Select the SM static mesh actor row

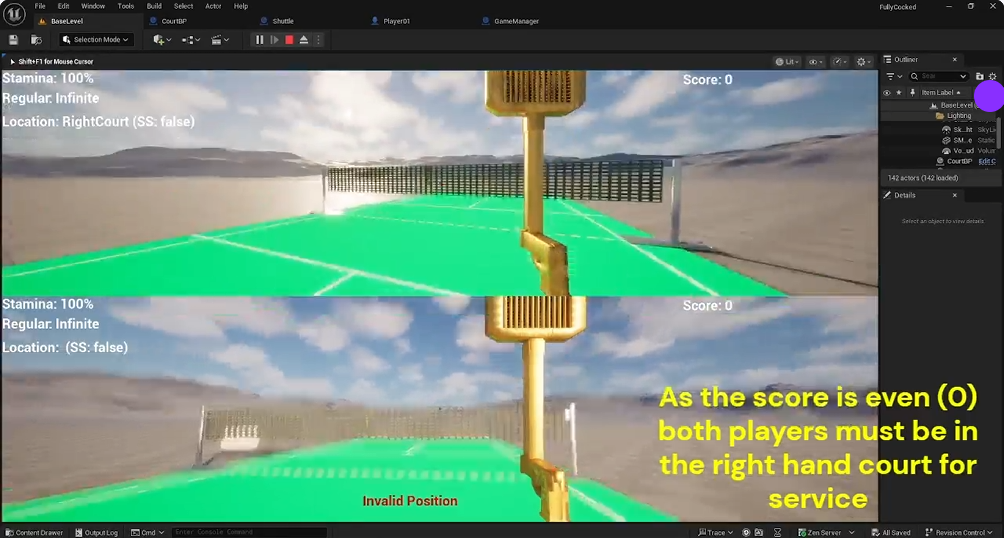click(939, 140)
